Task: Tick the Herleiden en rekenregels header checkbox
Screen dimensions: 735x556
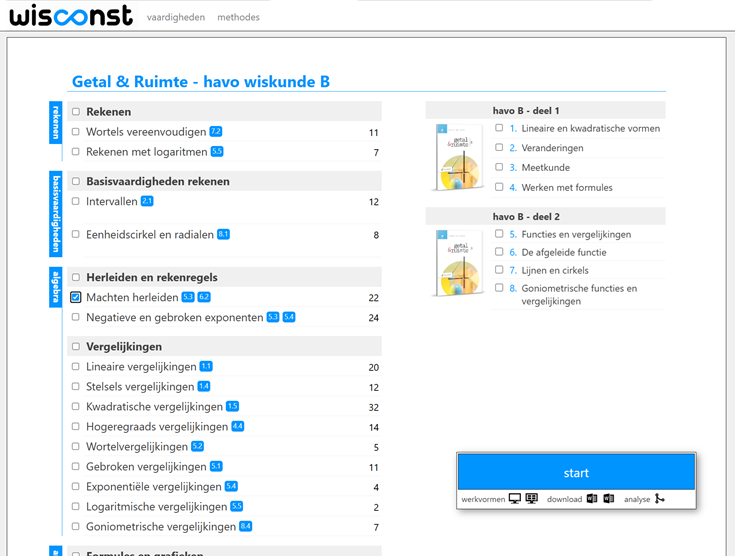Action: click(x=76, y=277)
